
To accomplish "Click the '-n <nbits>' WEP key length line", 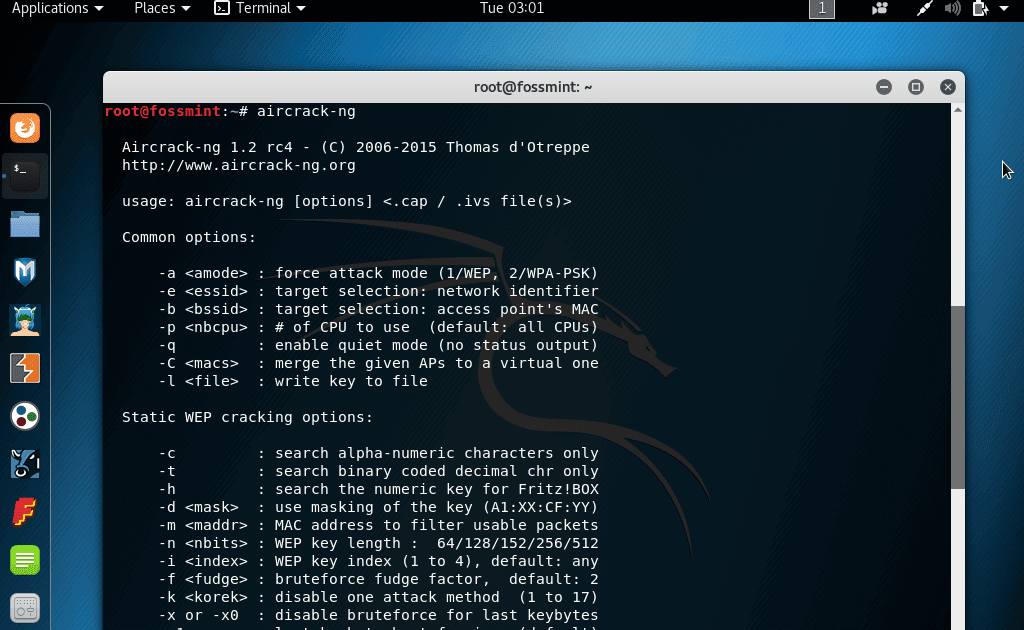I will [378, 543].
